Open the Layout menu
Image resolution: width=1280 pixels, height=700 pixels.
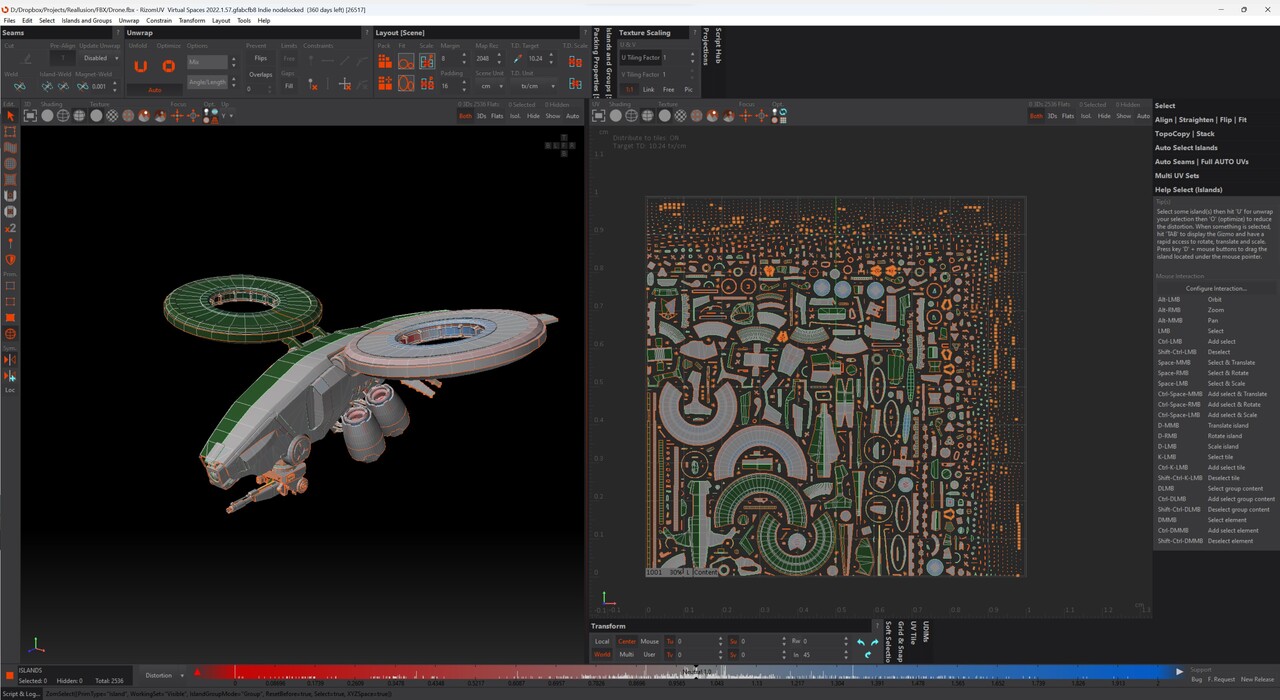click(x=221, y=20)
